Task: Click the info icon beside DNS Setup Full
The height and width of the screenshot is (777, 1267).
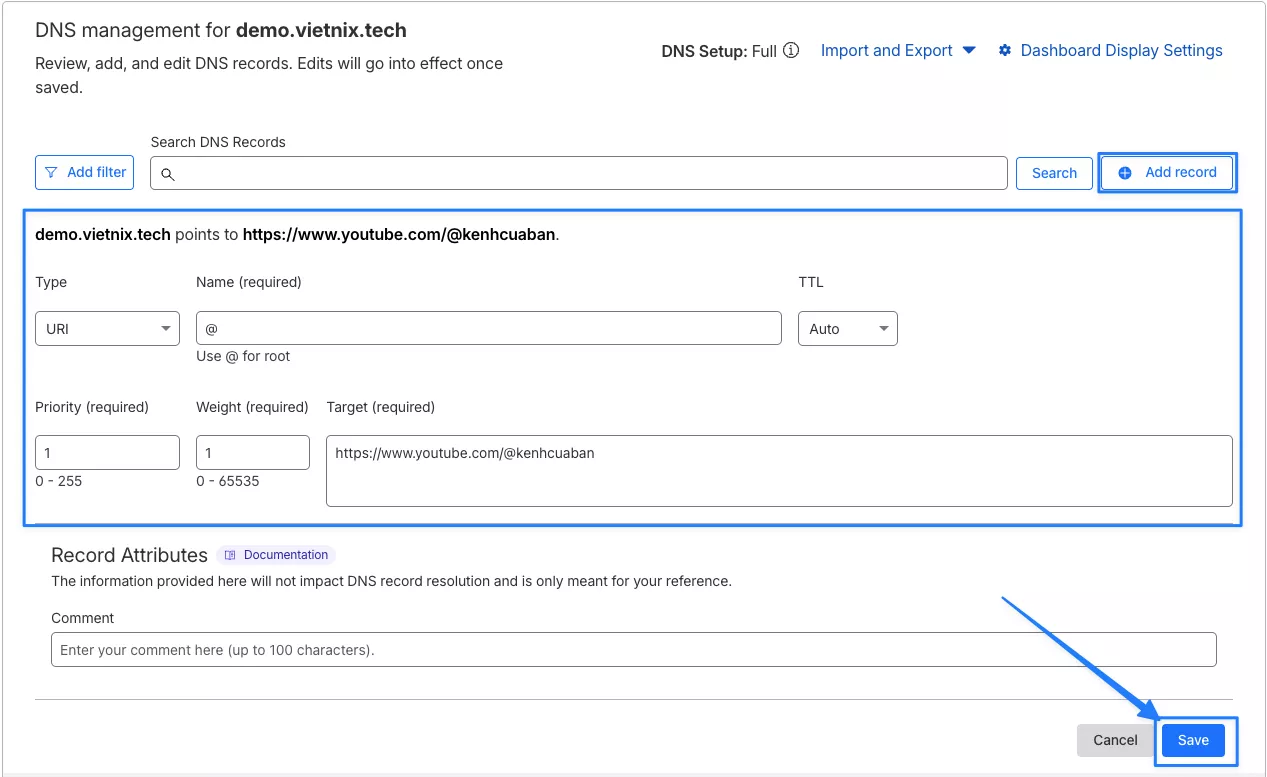Action: pos(791,50)
